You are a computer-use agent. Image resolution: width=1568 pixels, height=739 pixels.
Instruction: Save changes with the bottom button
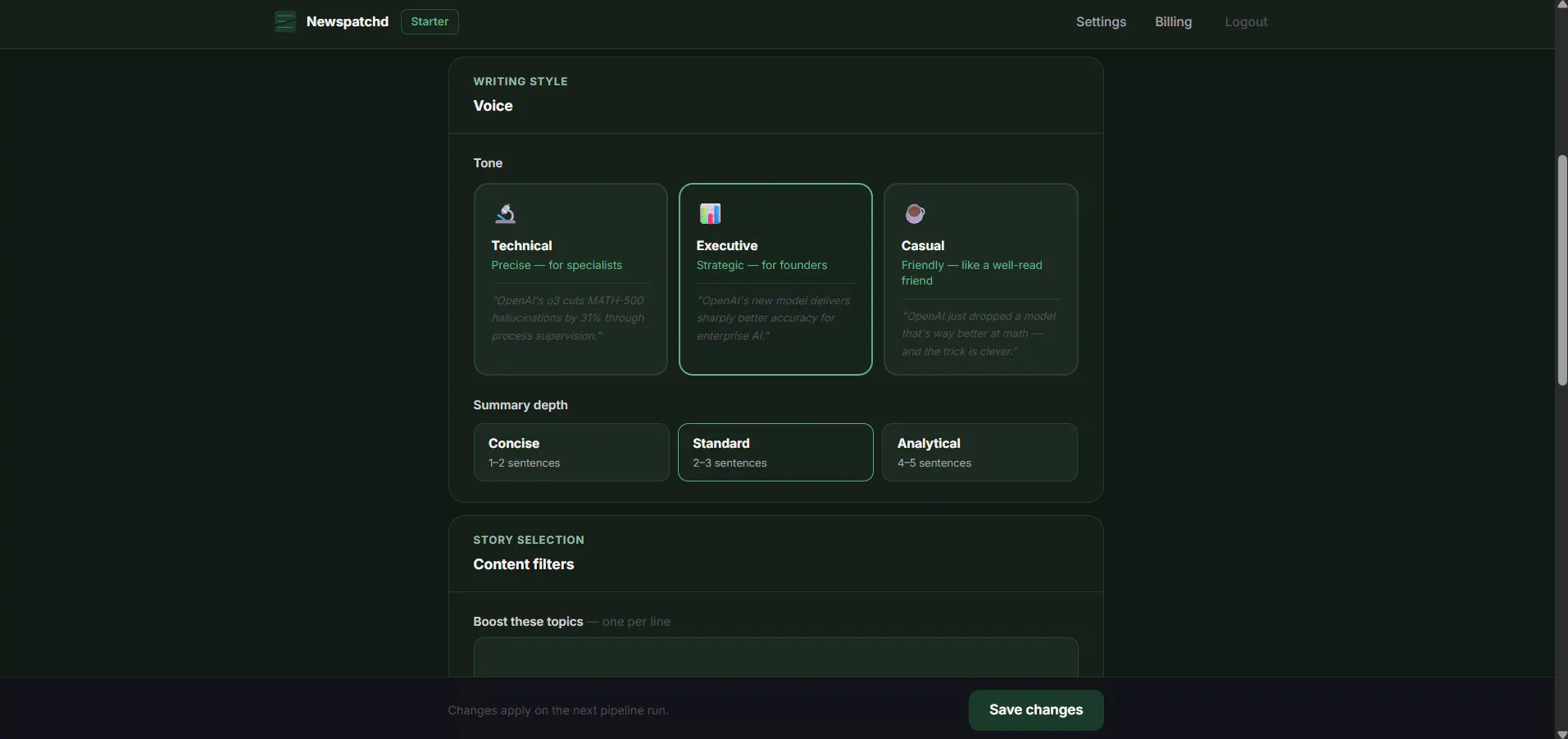point(1036,710)
